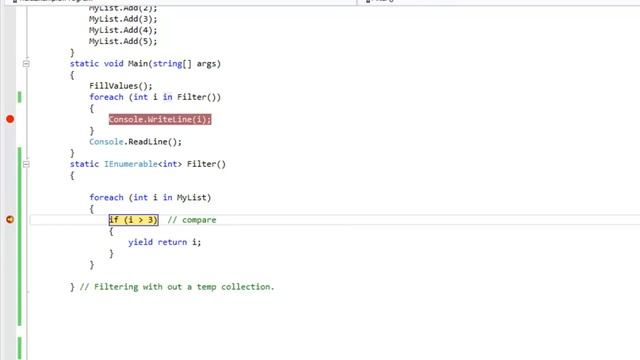Collapse the Main method outline region
Image resolution: width=640 pixels, height=360 pixels.
pos(26,64)
